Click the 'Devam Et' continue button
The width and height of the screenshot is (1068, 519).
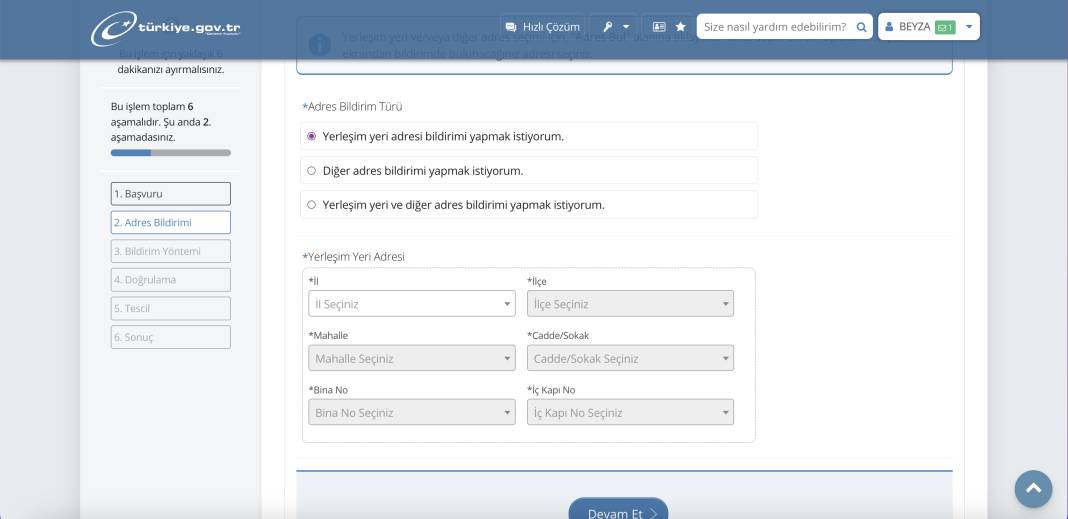tap(618, 509)
